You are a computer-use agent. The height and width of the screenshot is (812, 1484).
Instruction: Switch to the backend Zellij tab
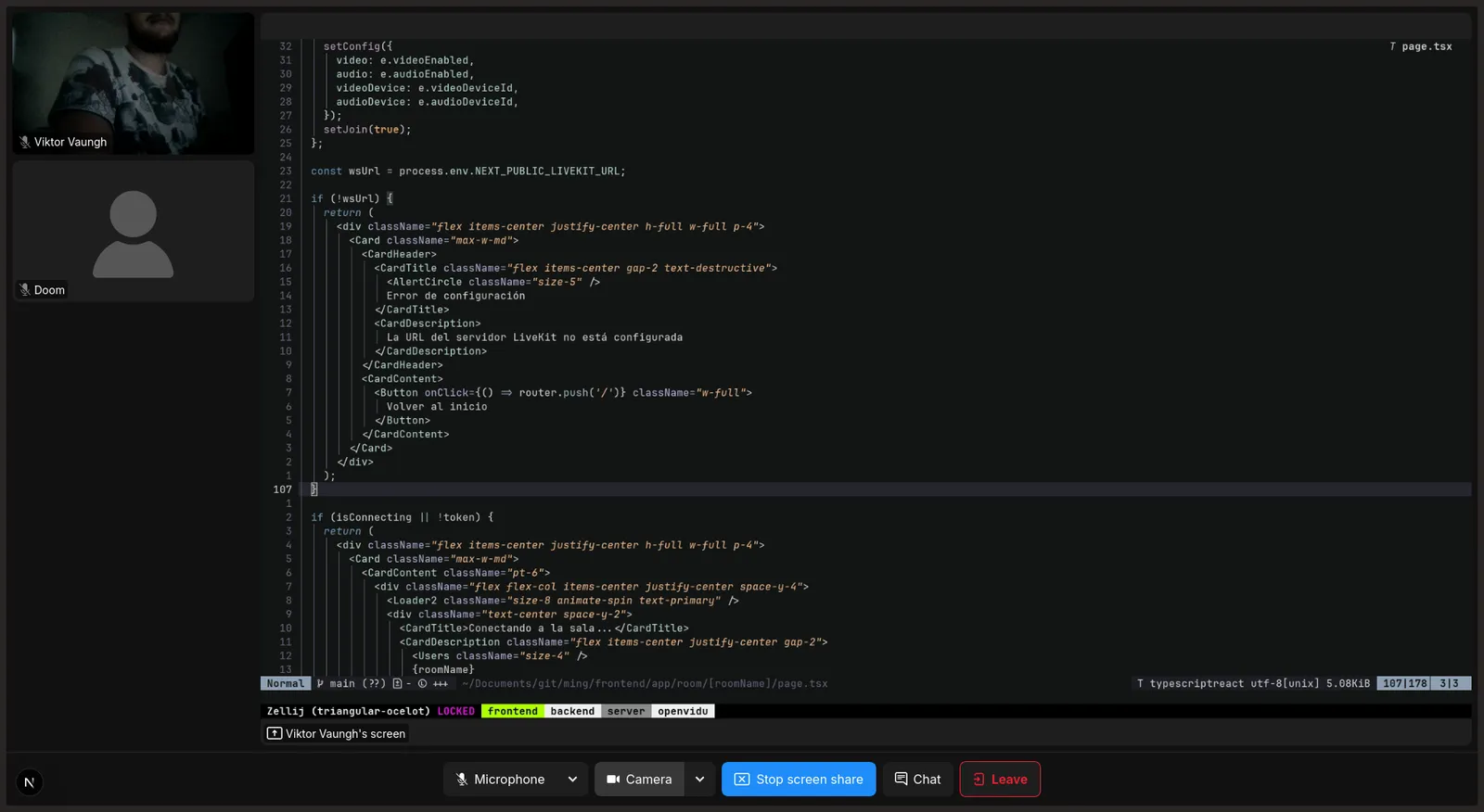[x=572, y=712]
